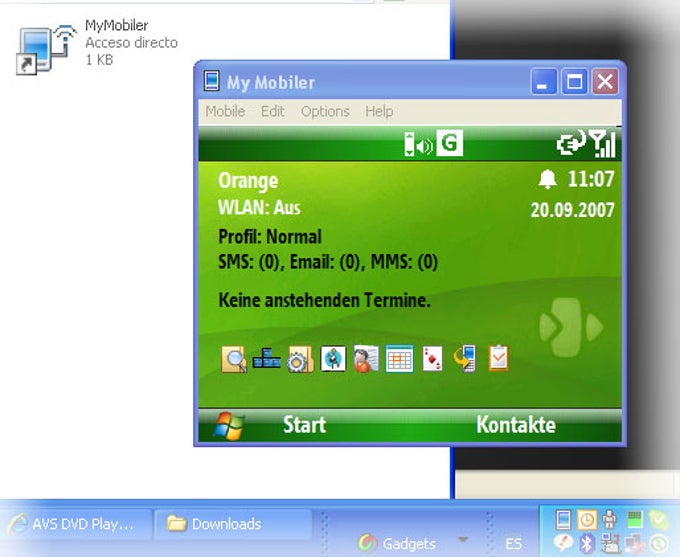The width and height of the screenshot is (680, 557).
Task: Open the calendar grid icon
Action: [399, 359]
